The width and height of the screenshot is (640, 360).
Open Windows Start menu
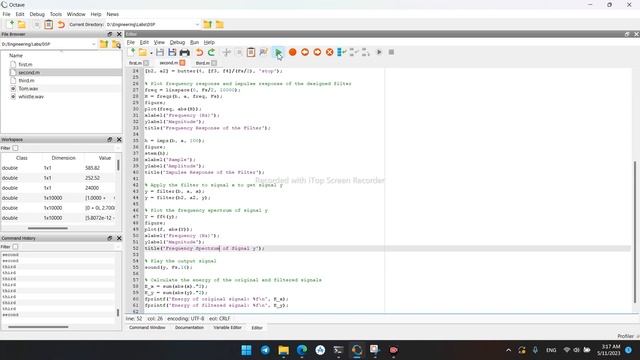pos(247,350)
